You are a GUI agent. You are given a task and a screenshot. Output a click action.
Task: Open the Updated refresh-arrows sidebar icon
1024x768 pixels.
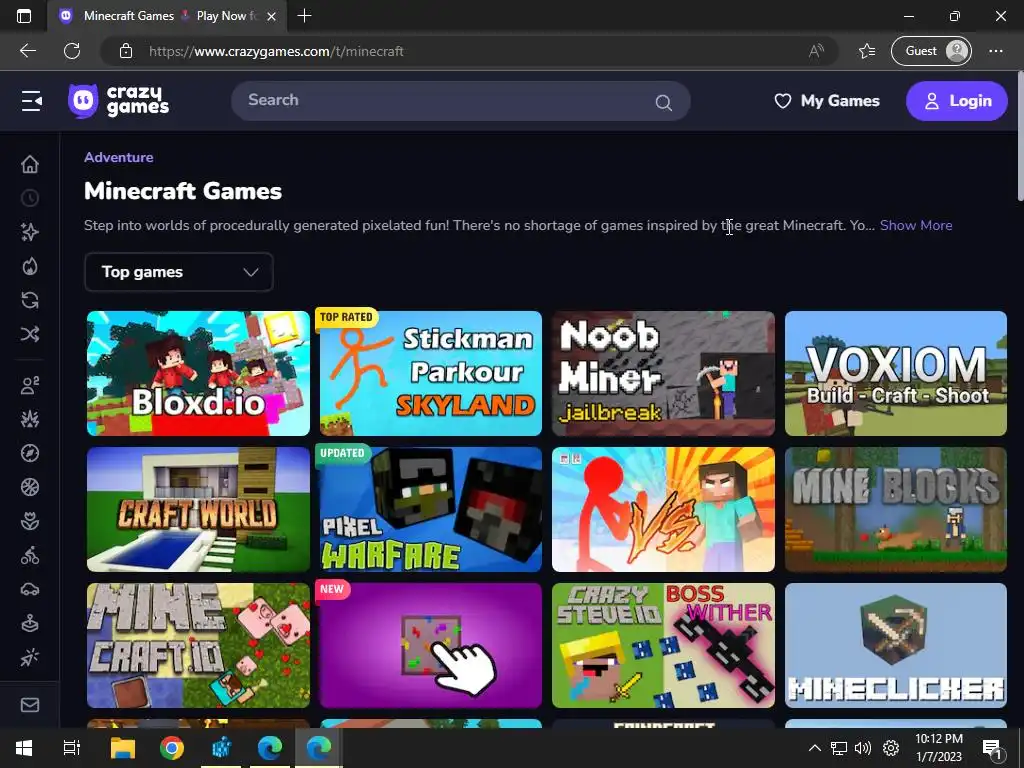[x=30, y=300]
